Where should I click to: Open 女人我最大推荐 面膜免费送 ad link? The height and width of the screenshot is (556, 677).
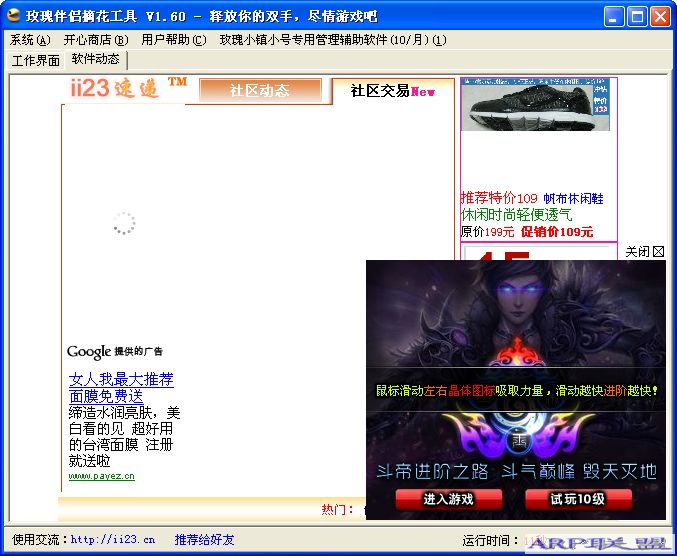point(121,388)
